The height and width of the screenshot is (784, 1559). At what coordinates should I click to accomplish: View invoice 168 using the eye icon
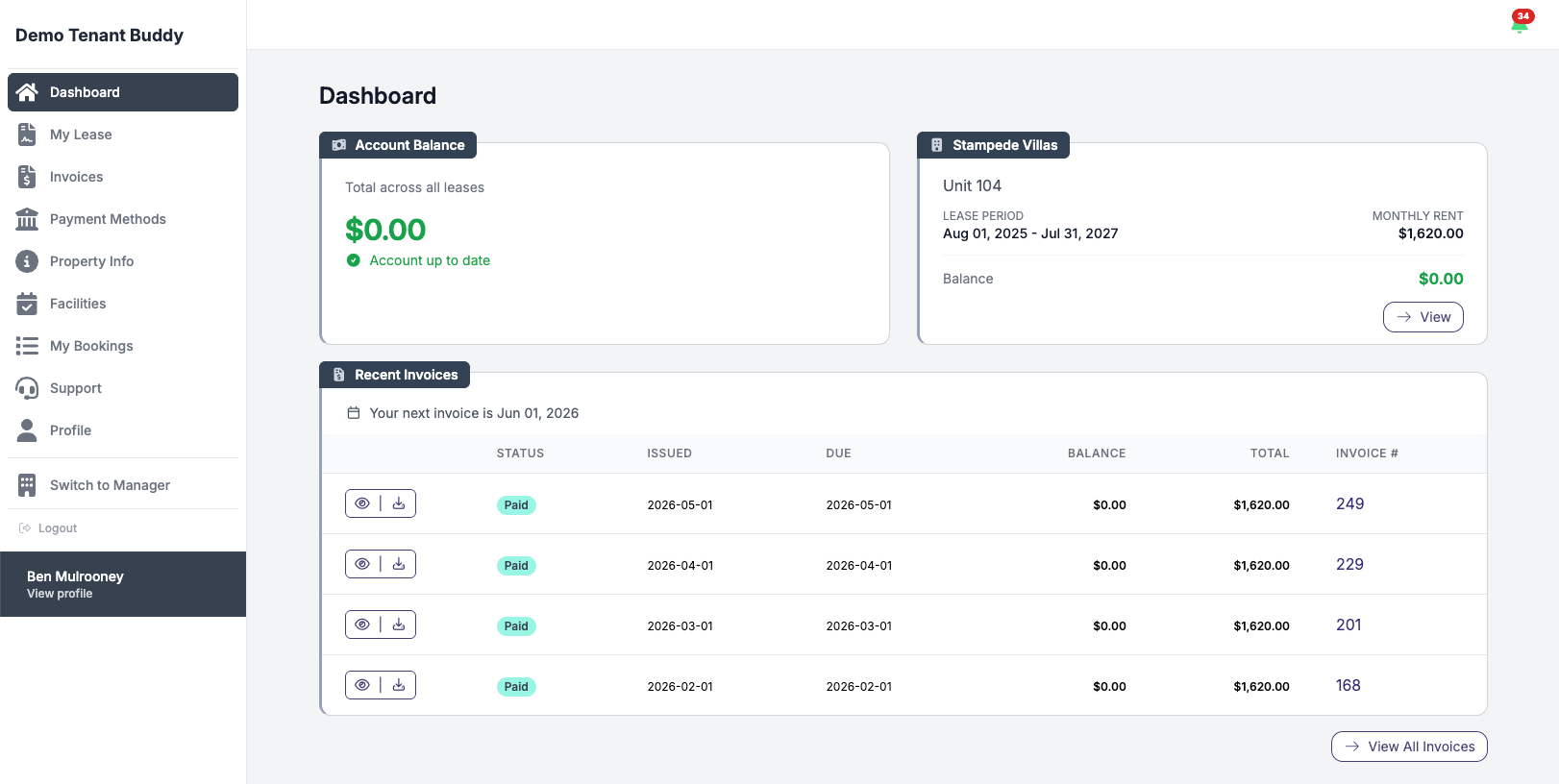point(362,685)
